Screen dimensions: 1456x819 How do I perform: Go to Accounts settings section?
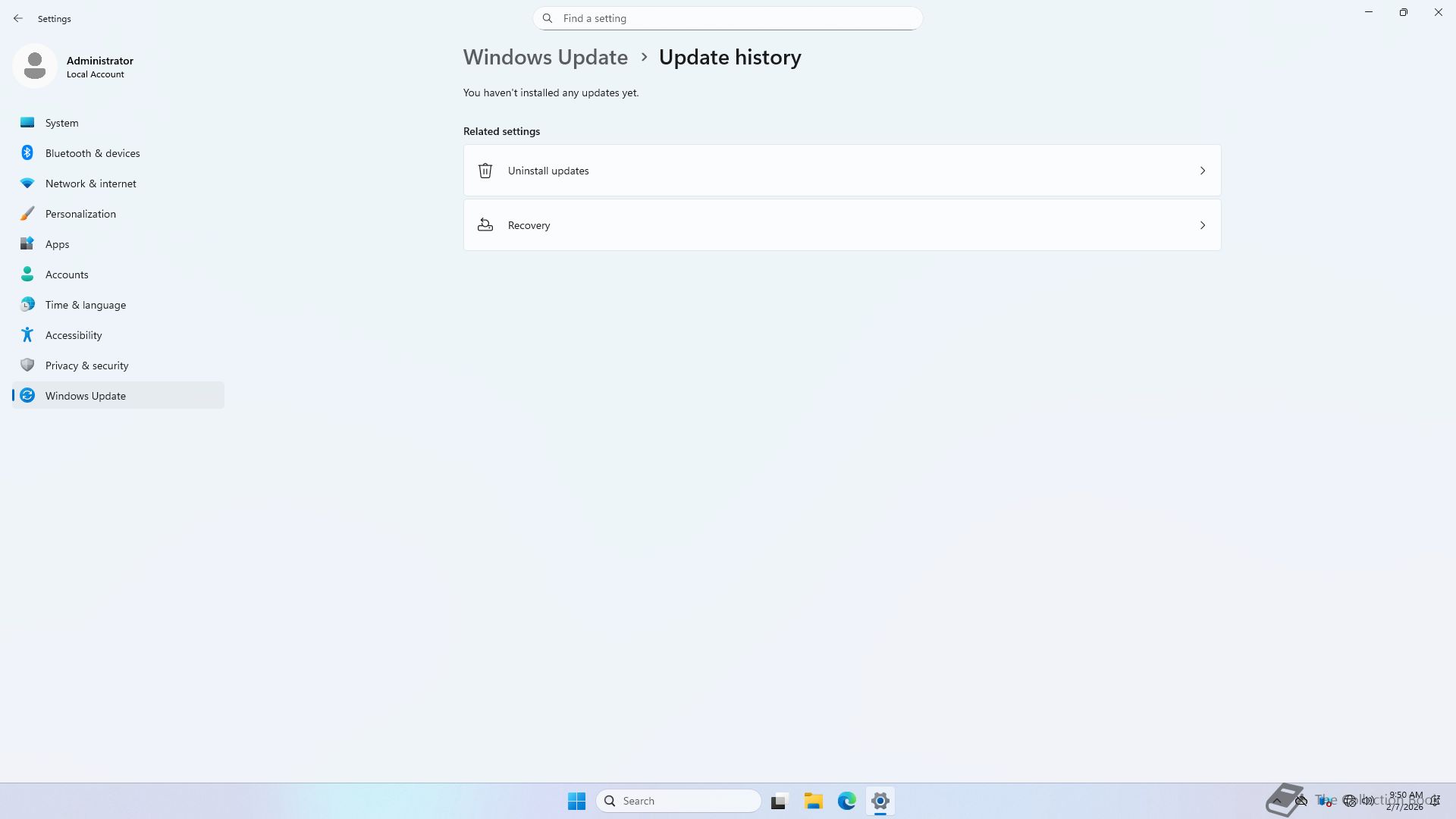pos(67,275)
